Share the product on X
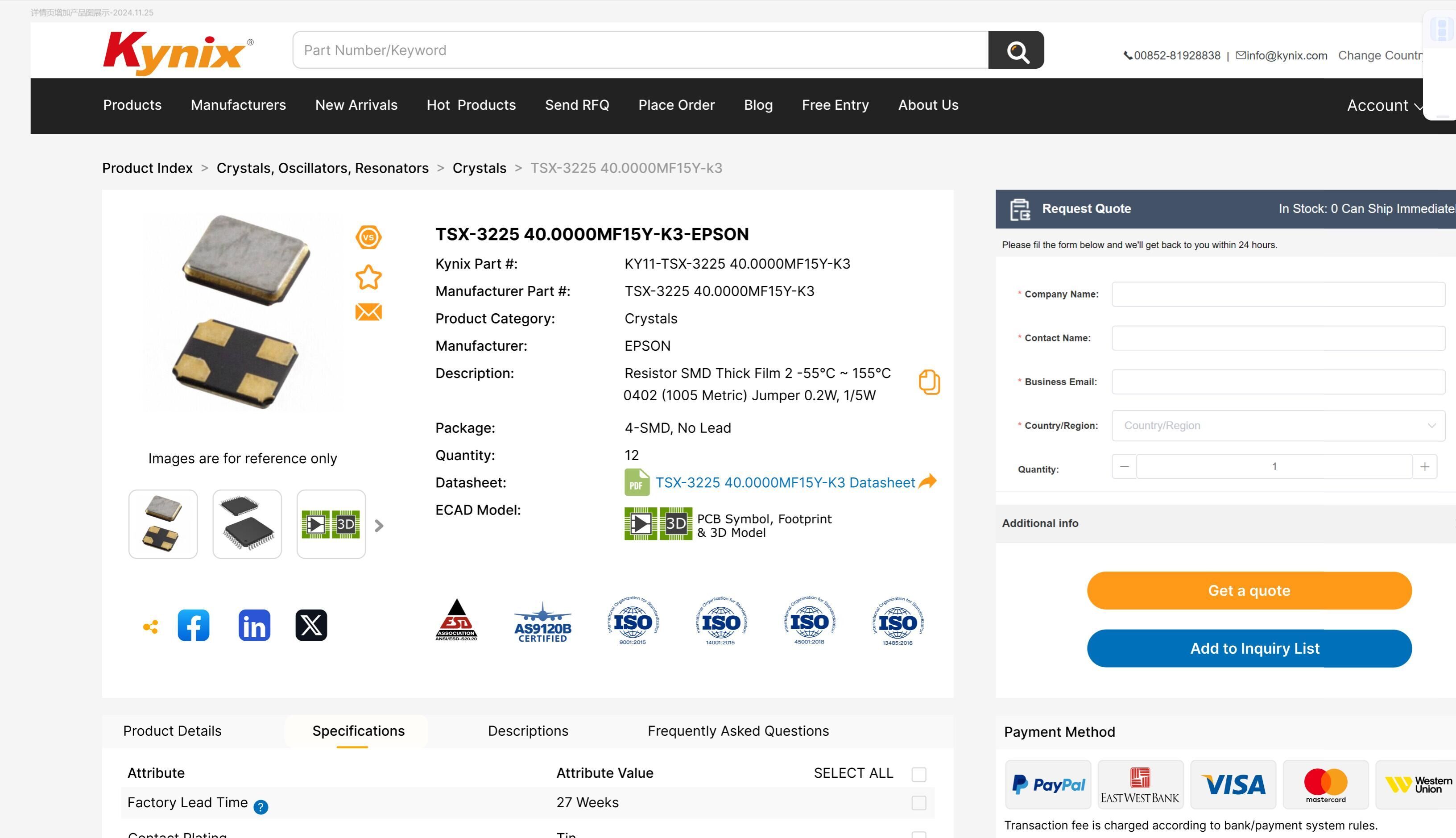 [x=311, y=625]
